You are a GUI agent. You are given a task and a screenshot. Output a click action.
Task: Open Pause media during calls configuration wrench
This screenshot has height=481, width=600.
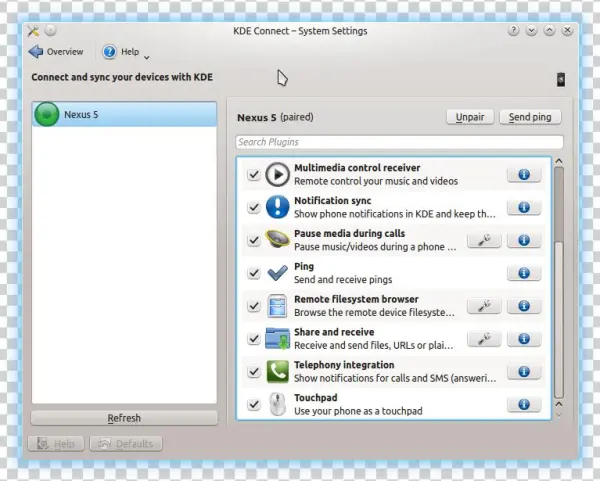484,240
